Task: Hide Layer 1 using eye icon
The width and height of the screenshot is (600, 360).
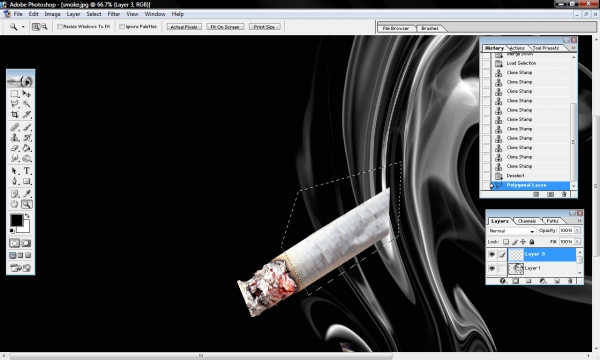Action: click(492, 269)
